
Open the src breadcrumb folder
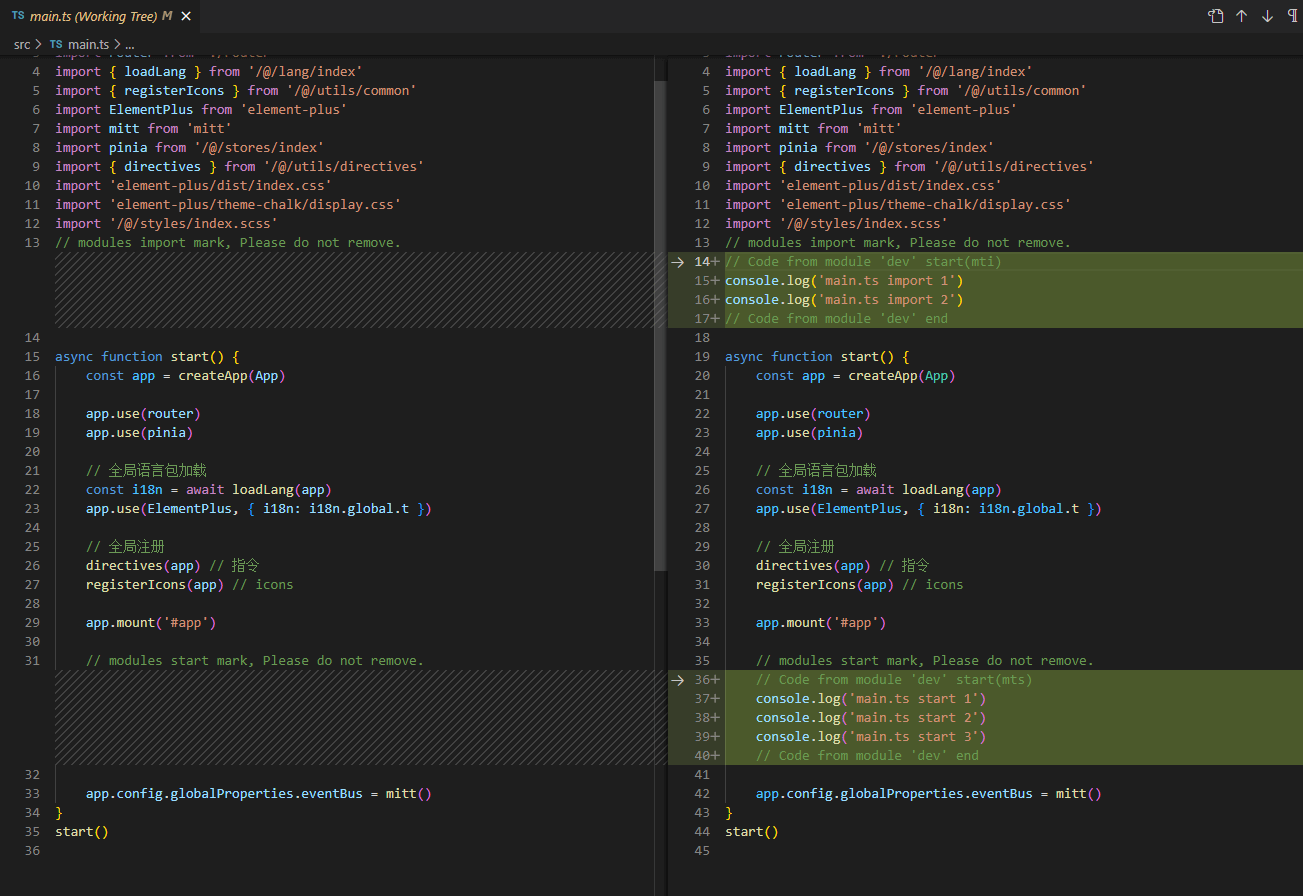point(22,44)
